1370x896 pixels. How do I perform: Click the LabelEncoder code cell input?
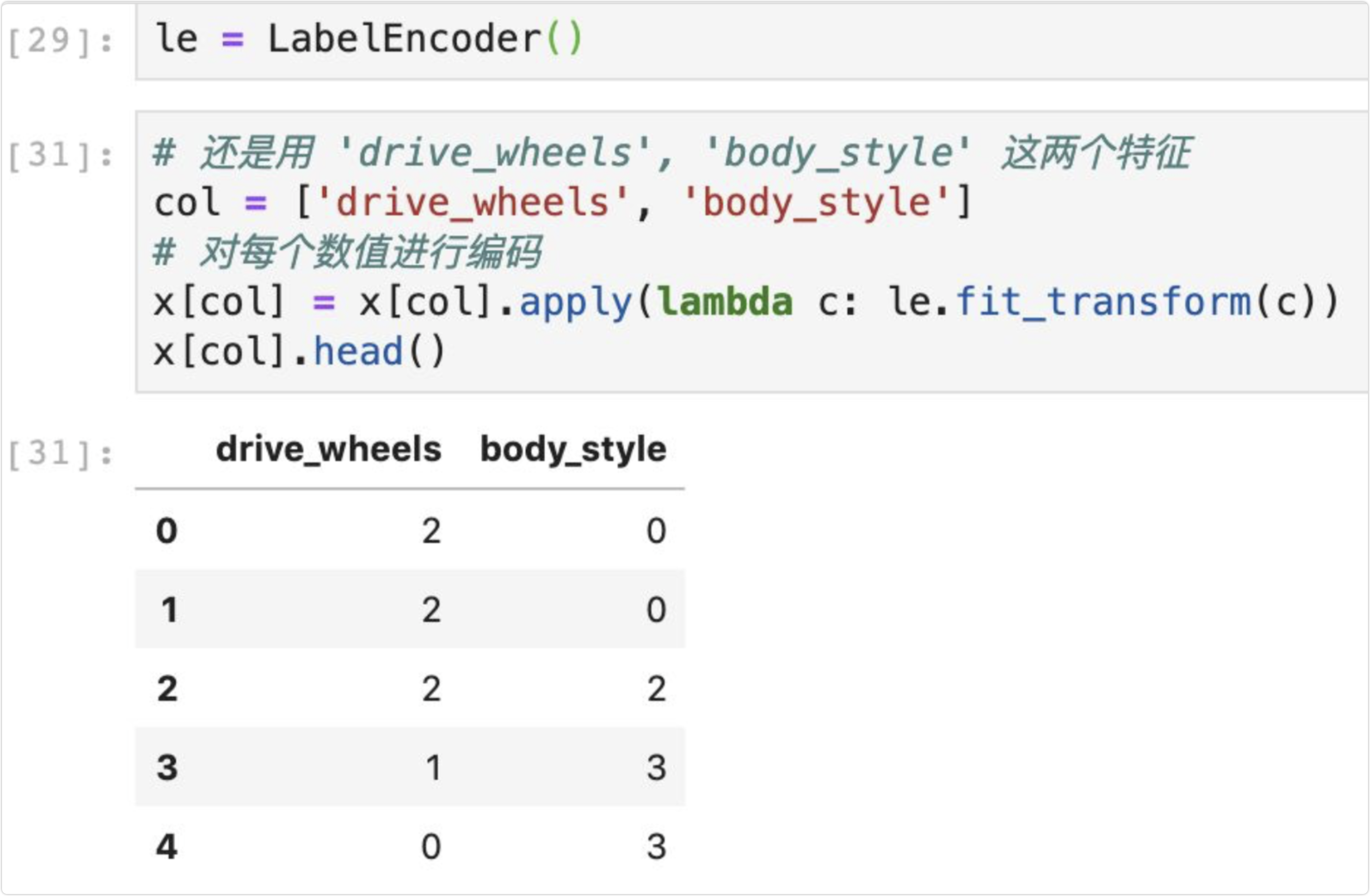pos(752,41)
